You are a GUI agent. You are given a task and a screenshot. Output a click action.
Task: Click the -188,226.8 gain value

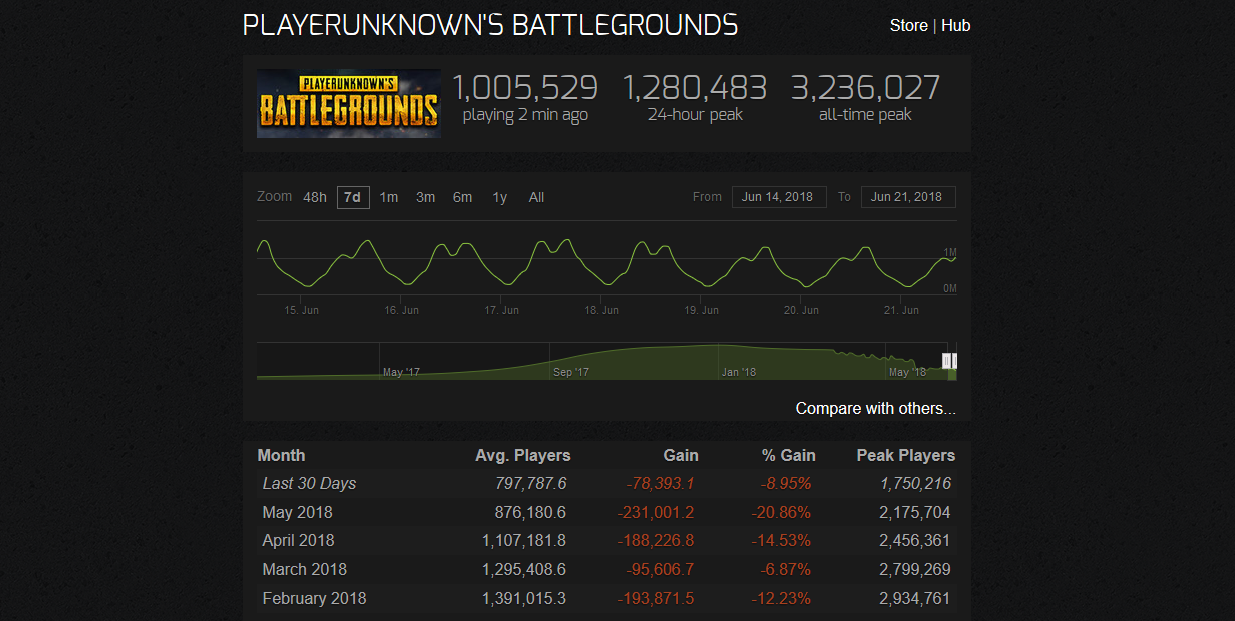[656, 540]
